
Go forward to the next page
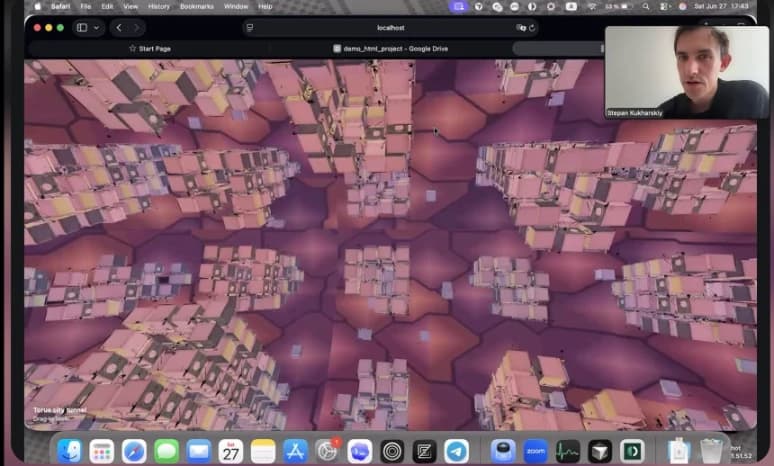pos(136,28)
